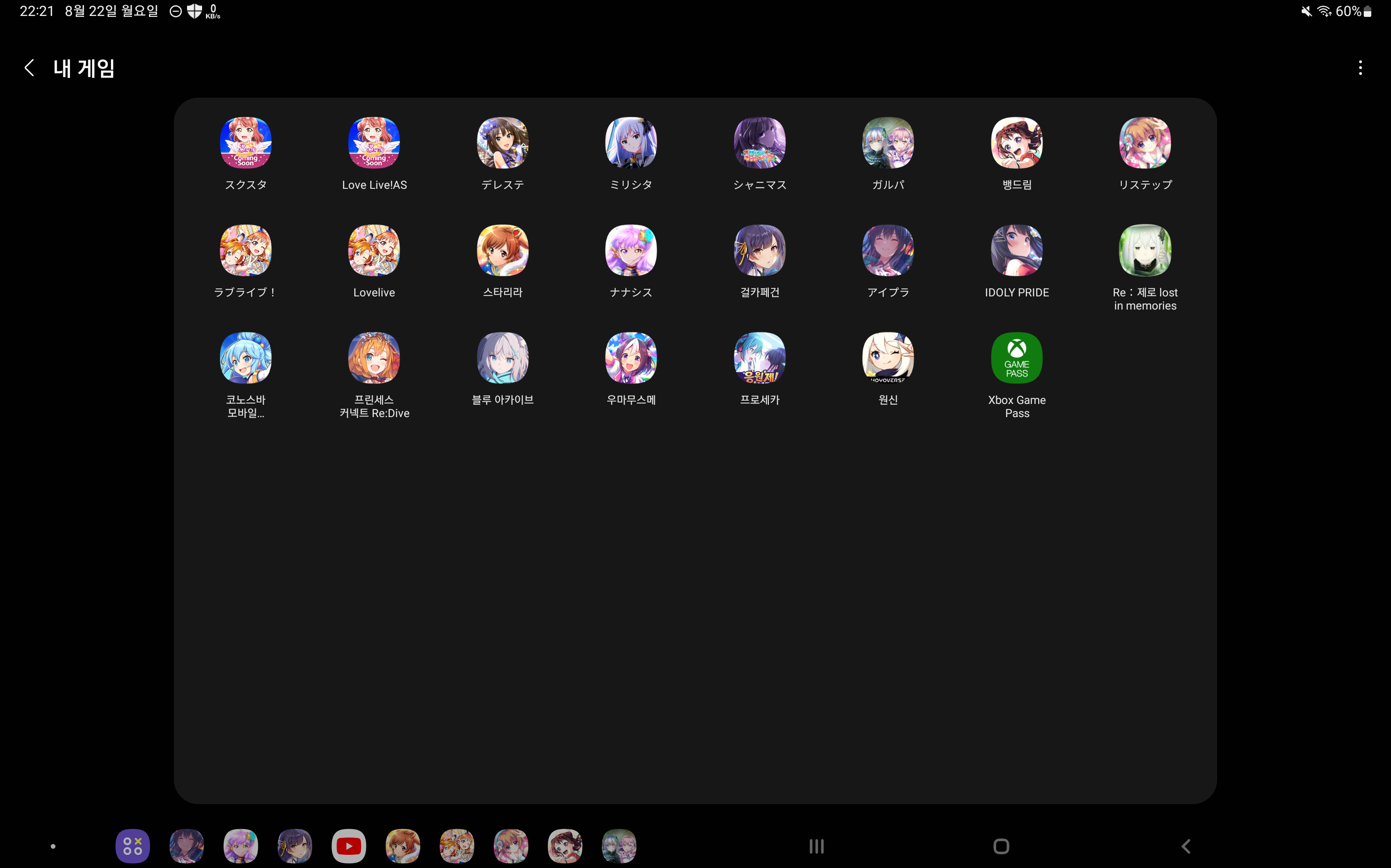Open the purple-haired ナナシス icon in taskbar
This screenshot has height=868, width=1391.
(x=241, y=846)
